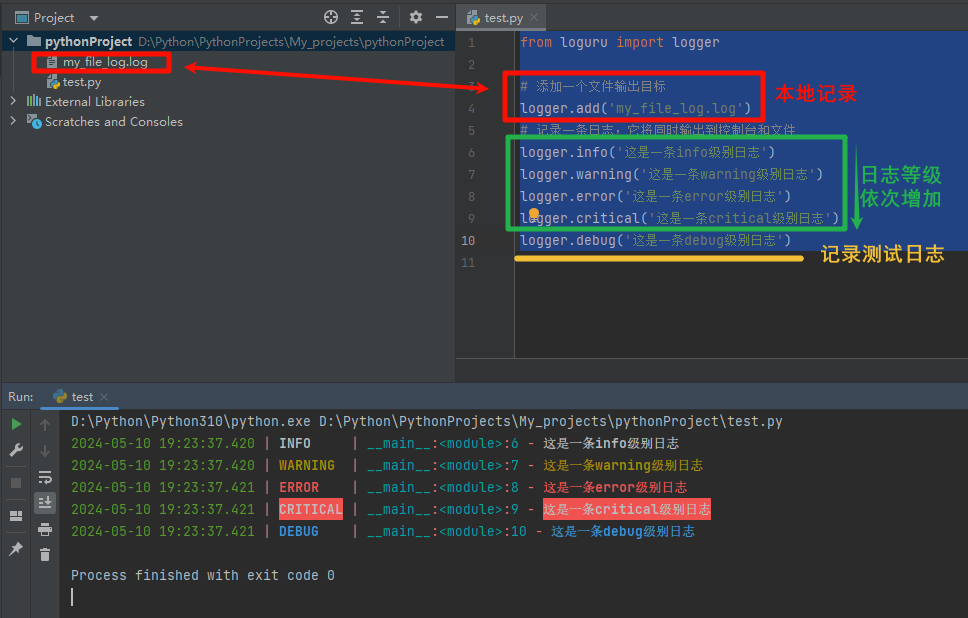Clear console with trash icon
Screen dimensions: 968x618
tap(45, 555)
